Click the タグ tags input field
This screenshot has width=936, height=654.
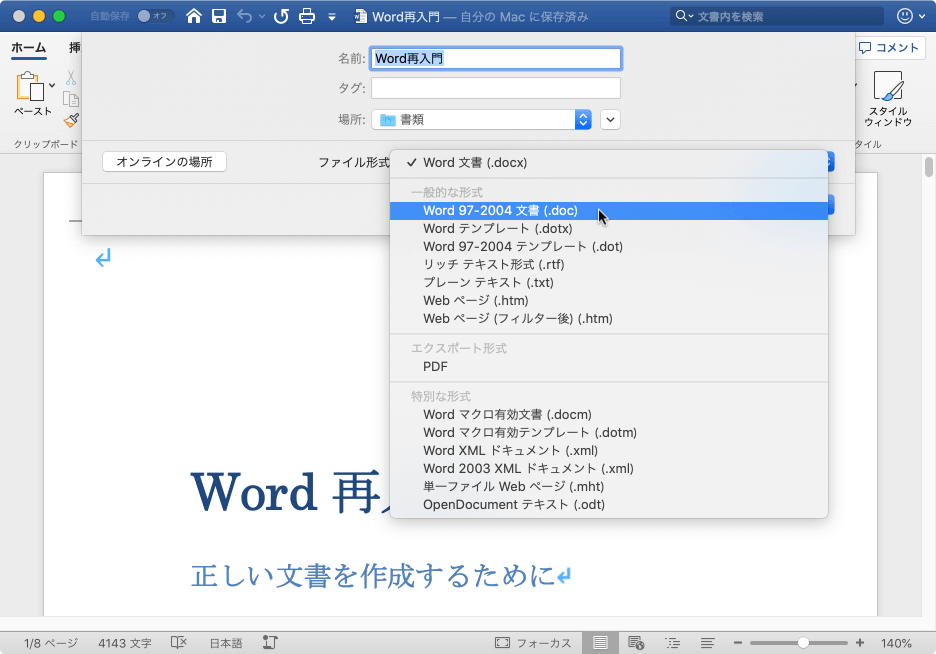(x=495, y=88)
